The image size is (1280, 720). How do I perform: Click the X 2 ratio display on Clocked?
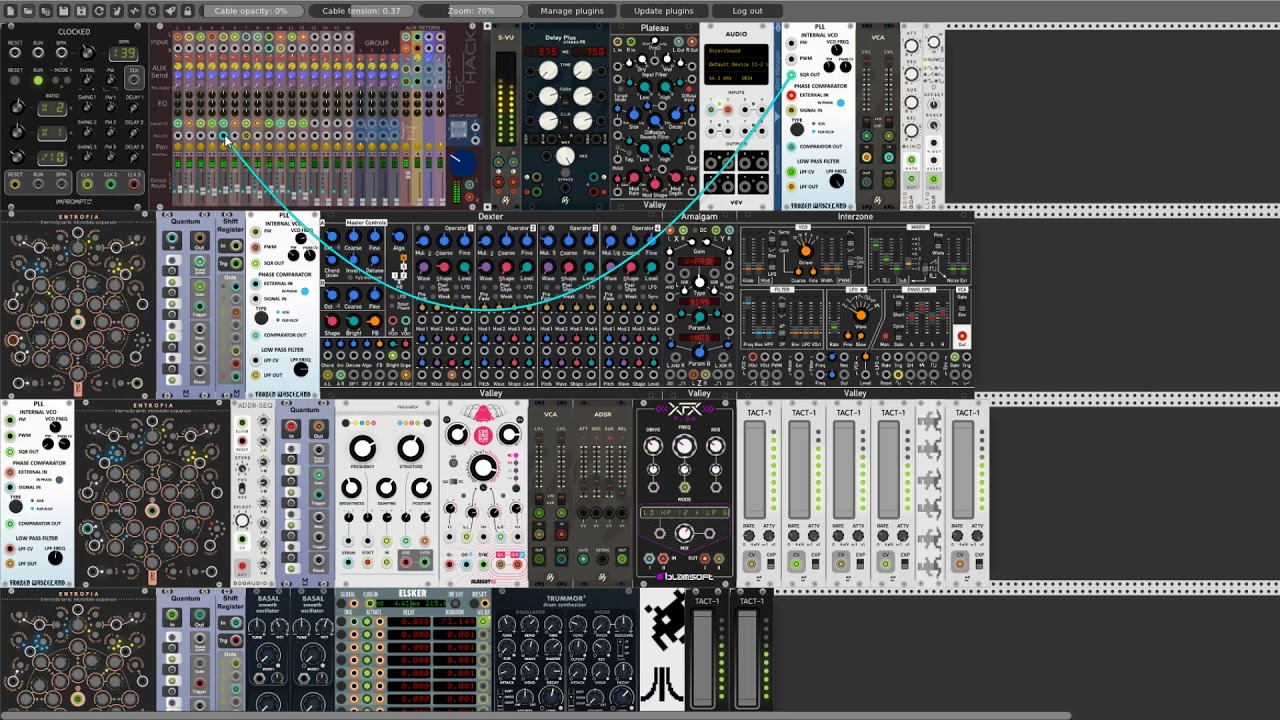(x=52, y=107)
